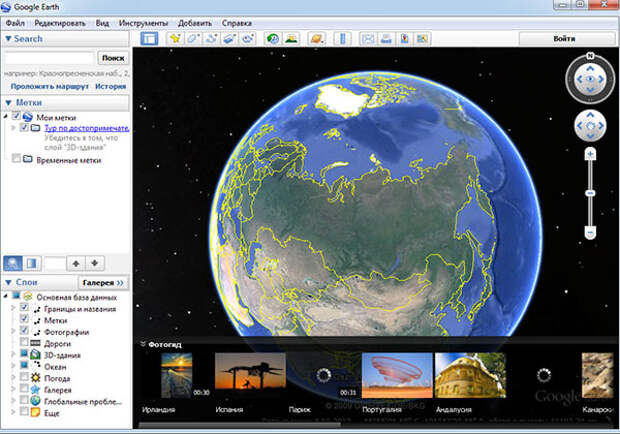The width and height of the screenshot is (620, 434).
Task: Click the look-up arrow on look joystick
Action: point(590,68)
